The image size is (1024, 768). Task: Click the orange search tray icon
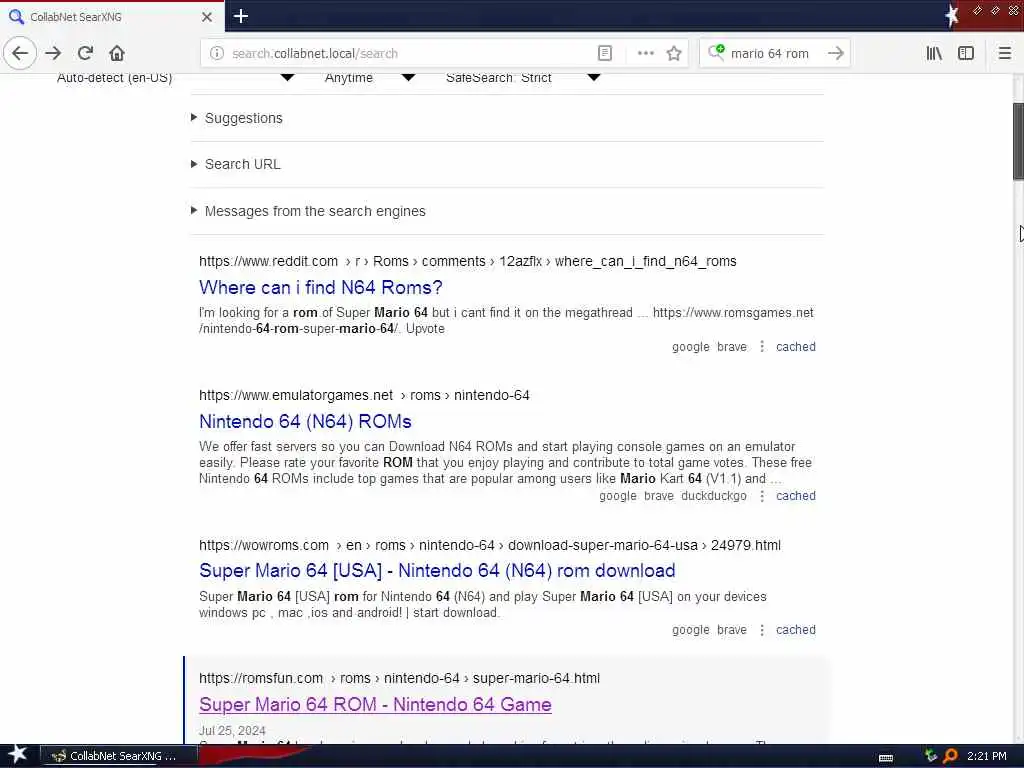[x=950, y=756]
